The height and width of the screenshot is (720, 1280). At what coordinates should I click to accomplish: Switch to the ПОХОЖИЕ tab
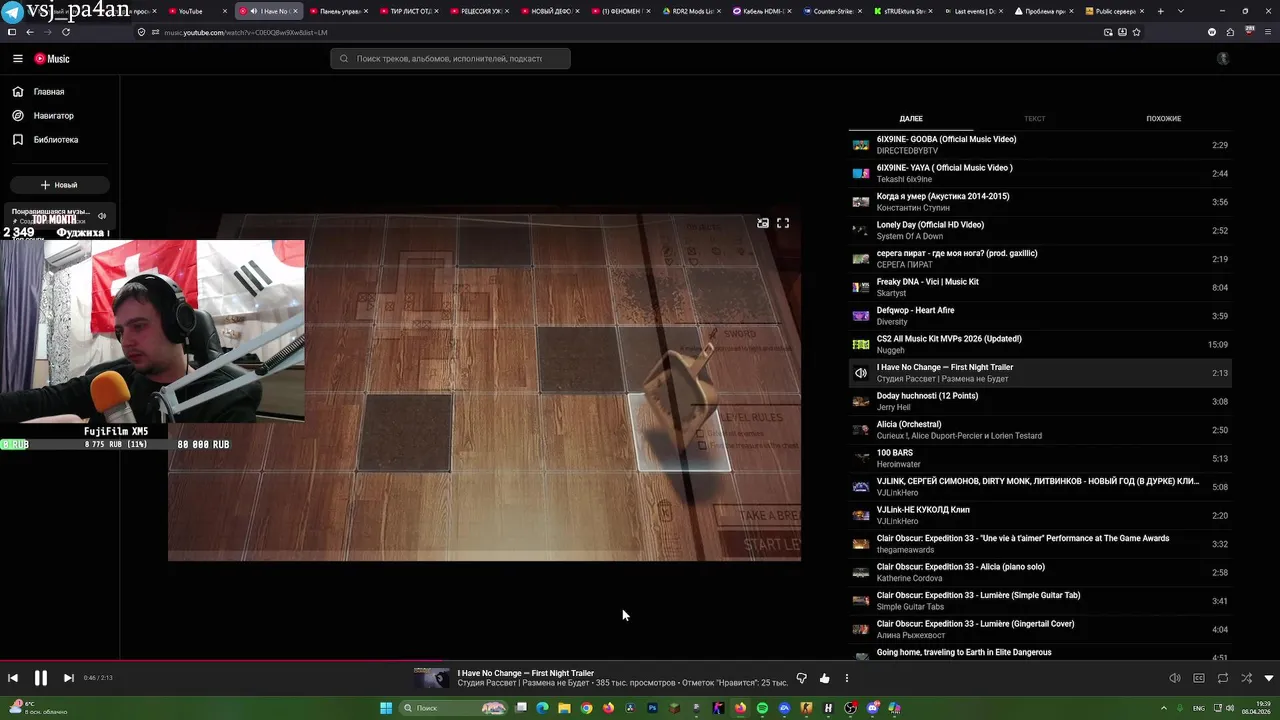pos(1163,119)
